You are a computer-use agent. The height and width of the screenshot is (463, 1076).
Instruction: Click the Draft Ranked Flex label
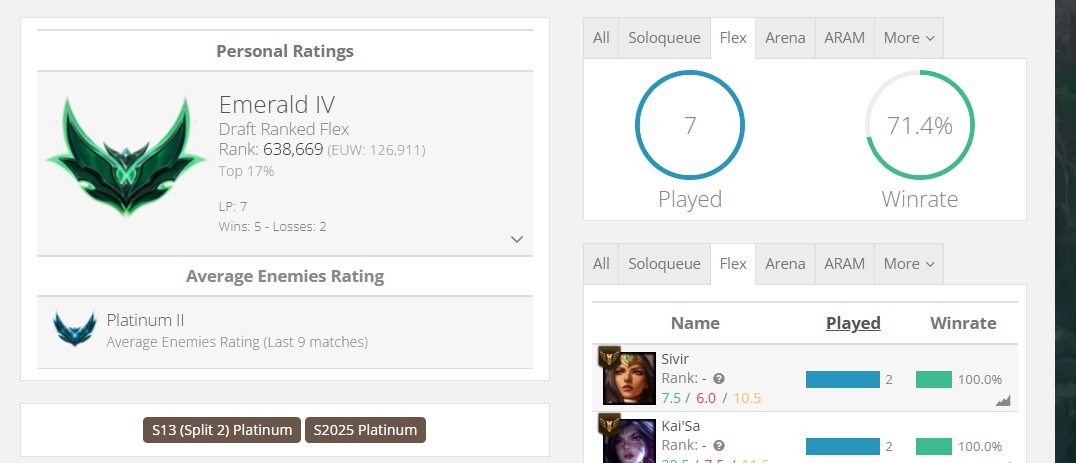[x=284, y=129]
